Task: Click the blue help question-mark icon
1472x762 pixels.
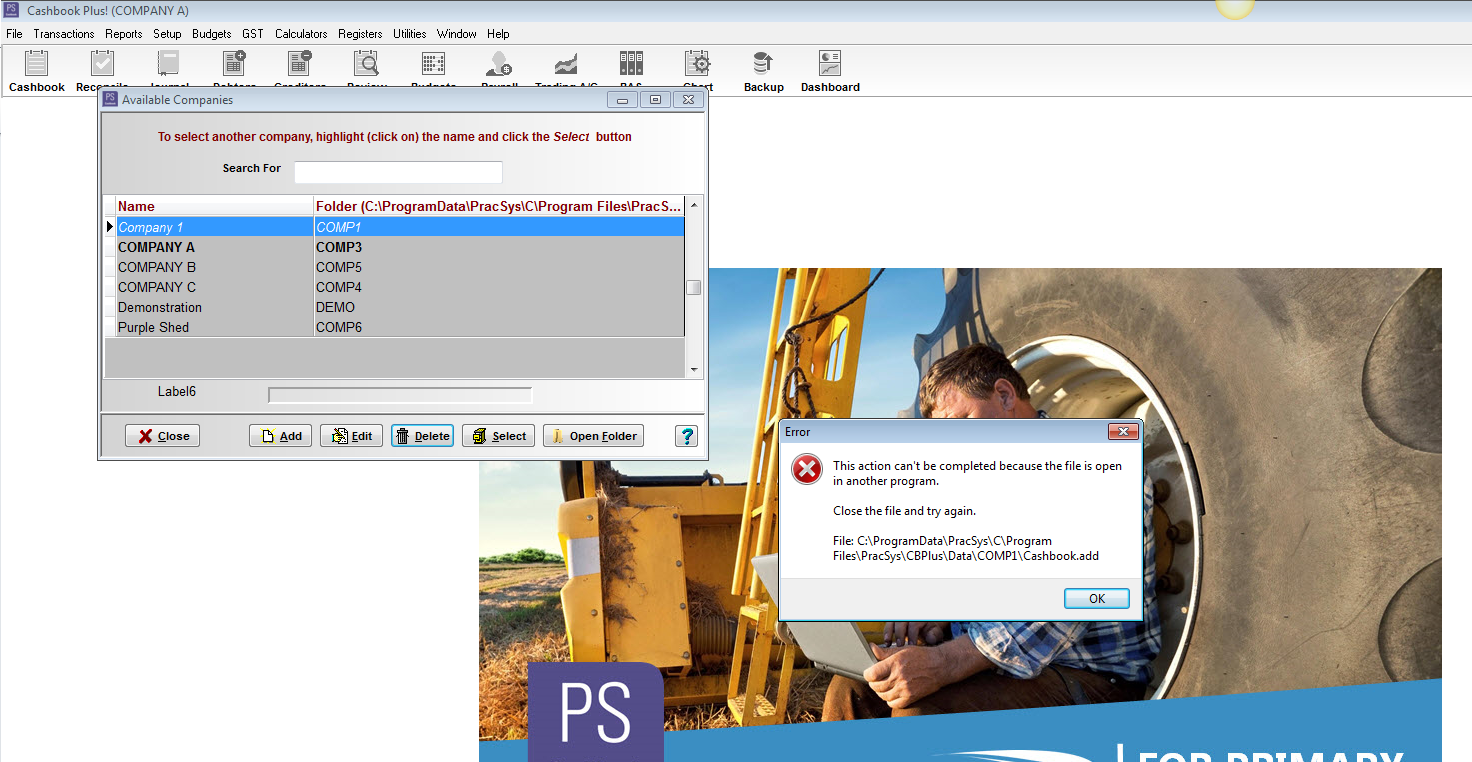Action: click(686, 436)
